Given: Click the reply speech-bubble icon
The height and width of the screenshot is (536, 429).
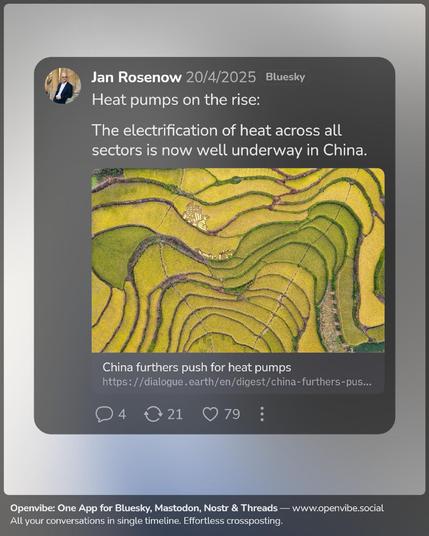Looking at the screenshot, I should click(x=104, y=414).
